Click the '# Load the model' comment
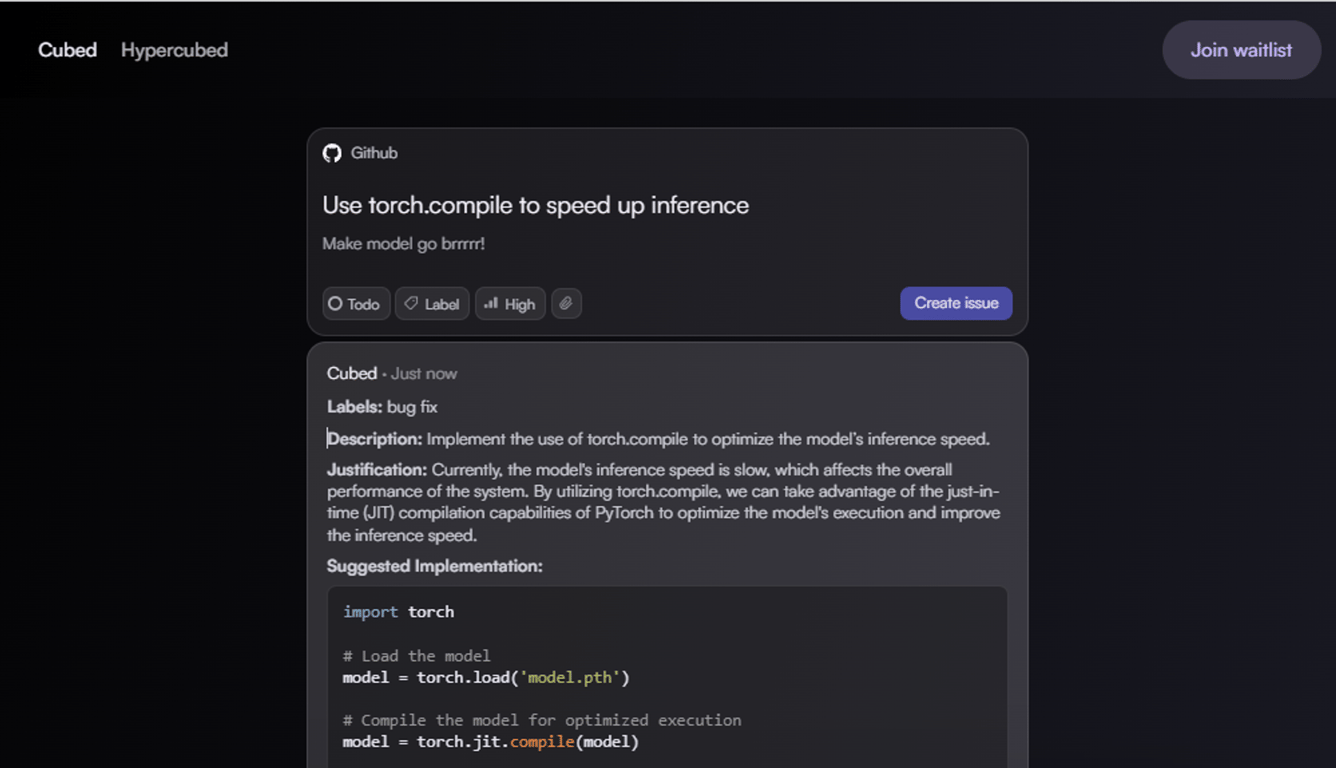 tap(416, 656)
